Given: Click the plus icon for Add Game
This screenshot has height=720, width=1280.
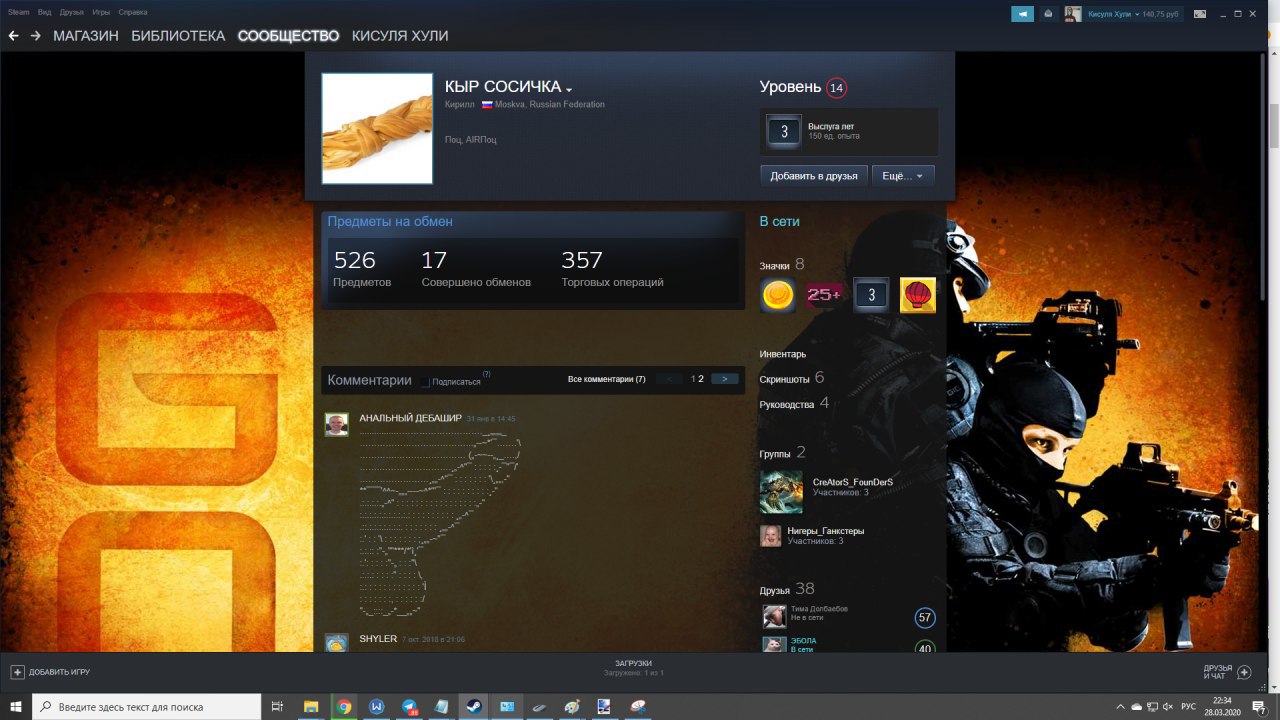Looking at the screenshot, I should [x=17, y=672].
